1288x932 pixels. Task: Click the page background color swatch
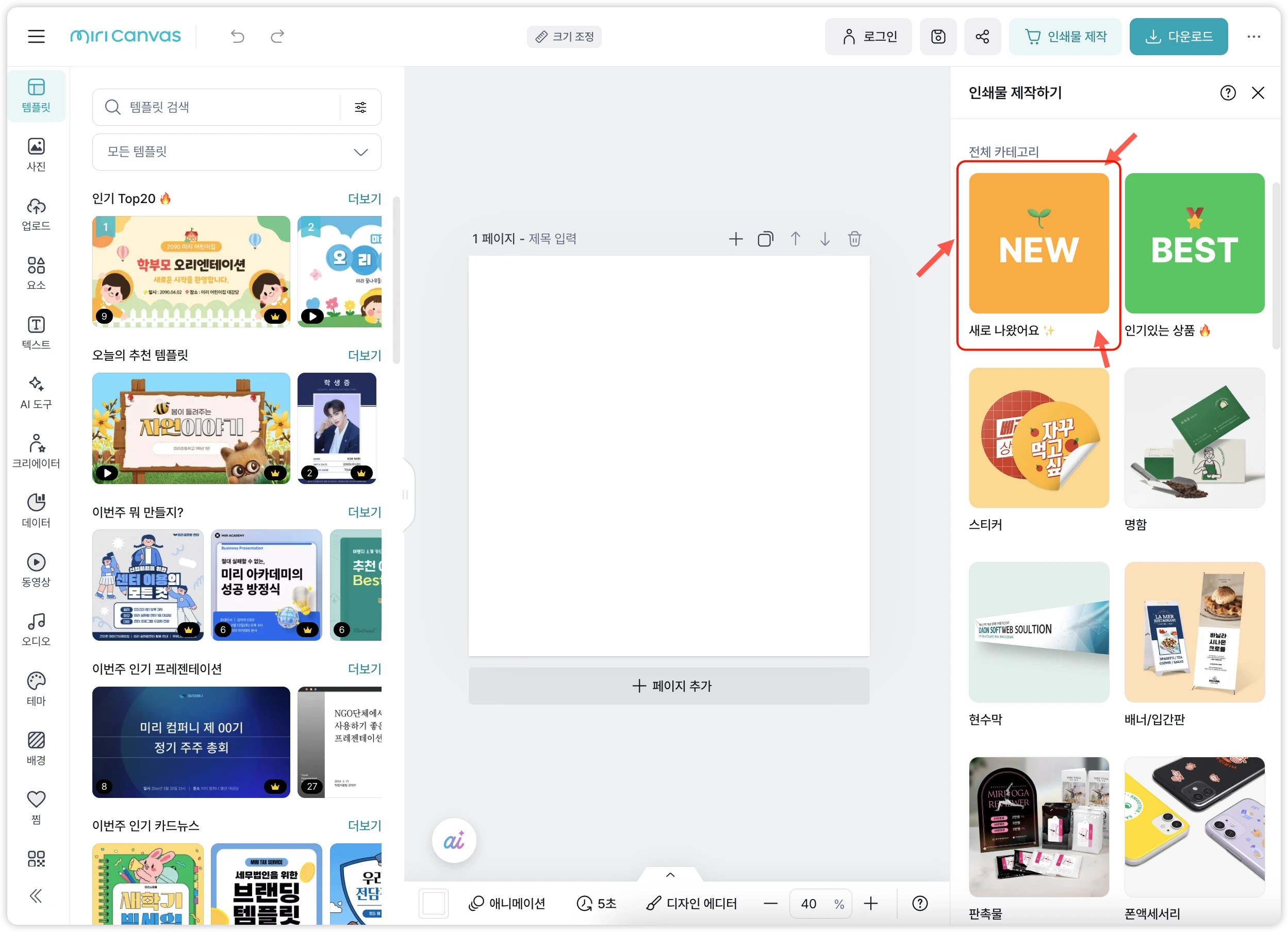pos(433,903)
